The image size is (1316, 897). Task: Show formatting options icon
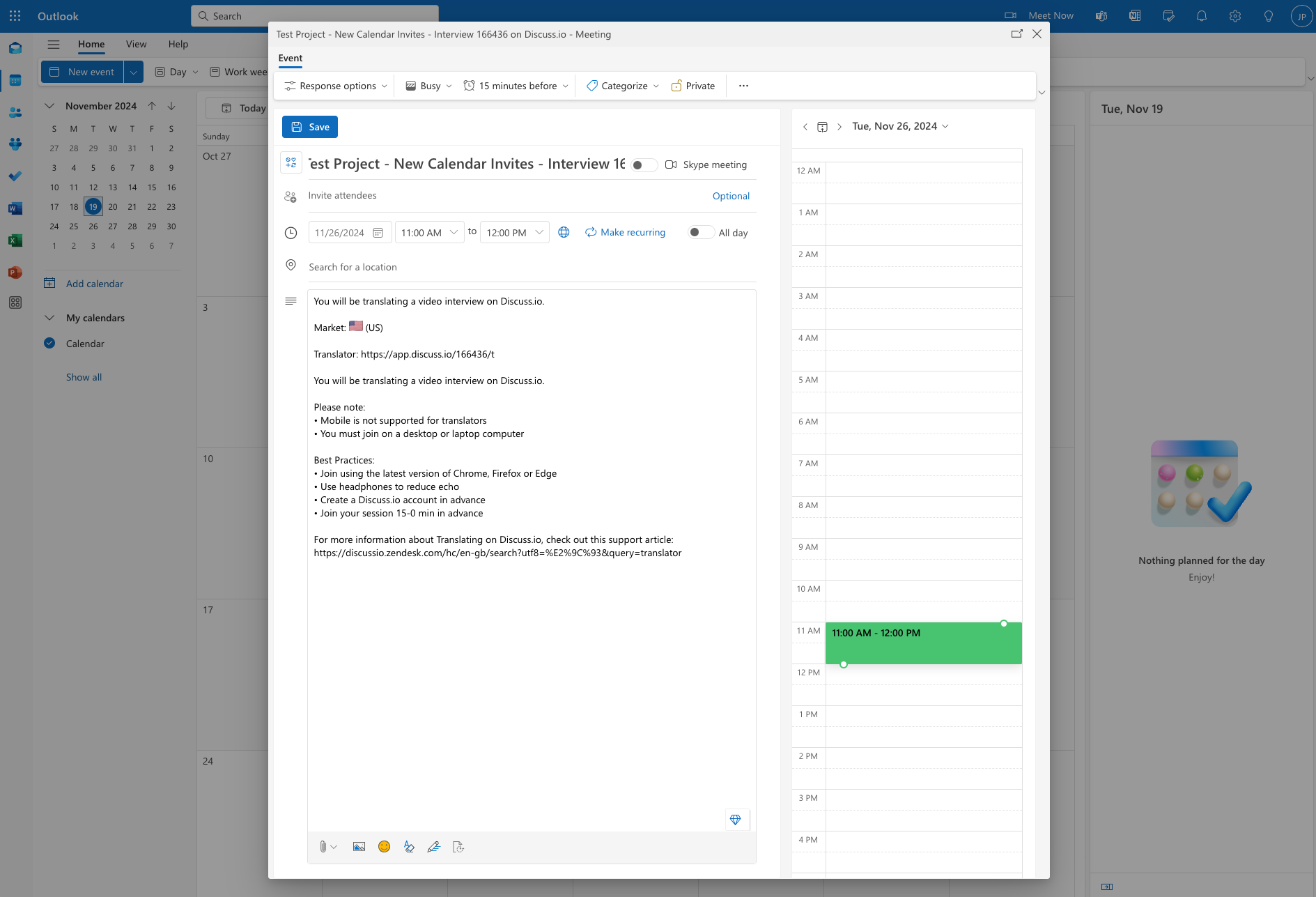click(409, 847)
